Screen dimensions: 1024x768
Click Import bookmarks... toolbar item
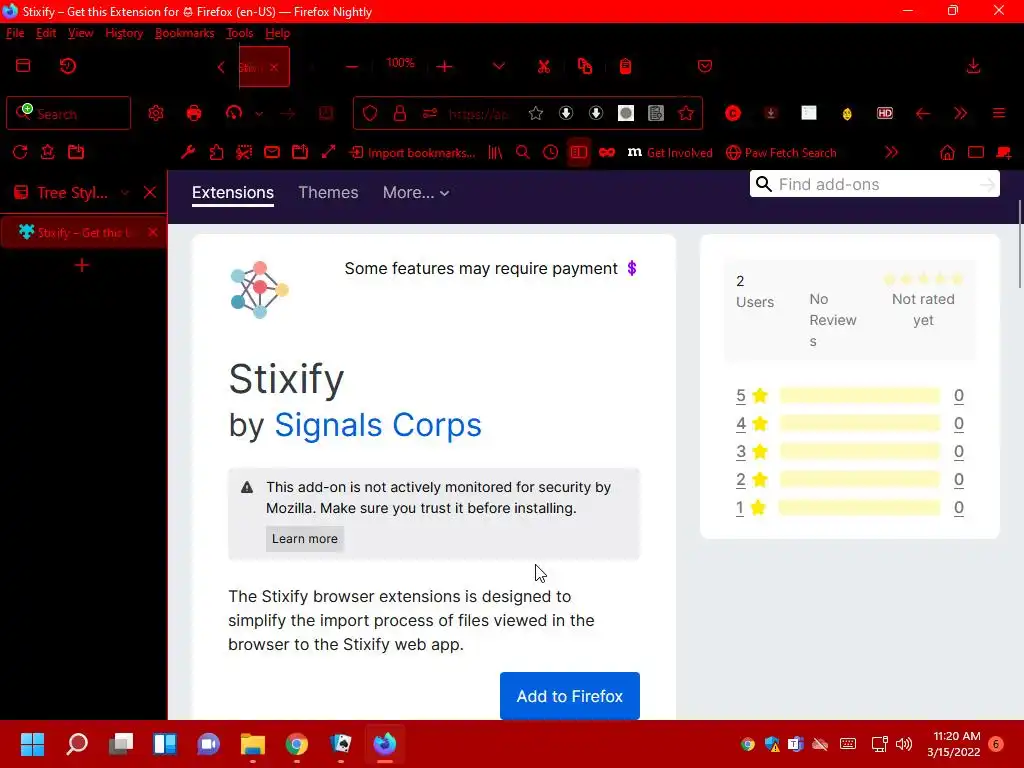click(413, 153)
